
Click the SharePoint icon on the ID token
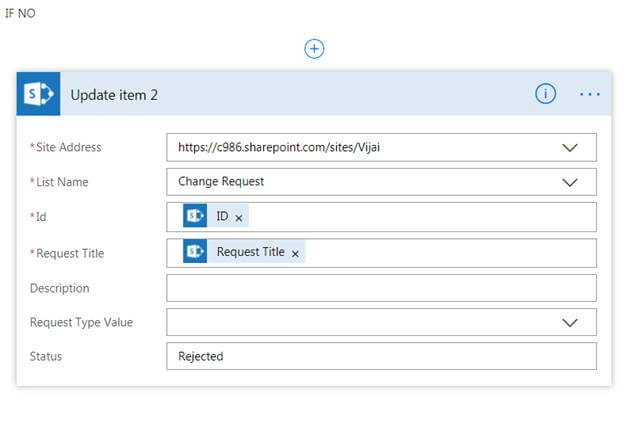(195, 217)
